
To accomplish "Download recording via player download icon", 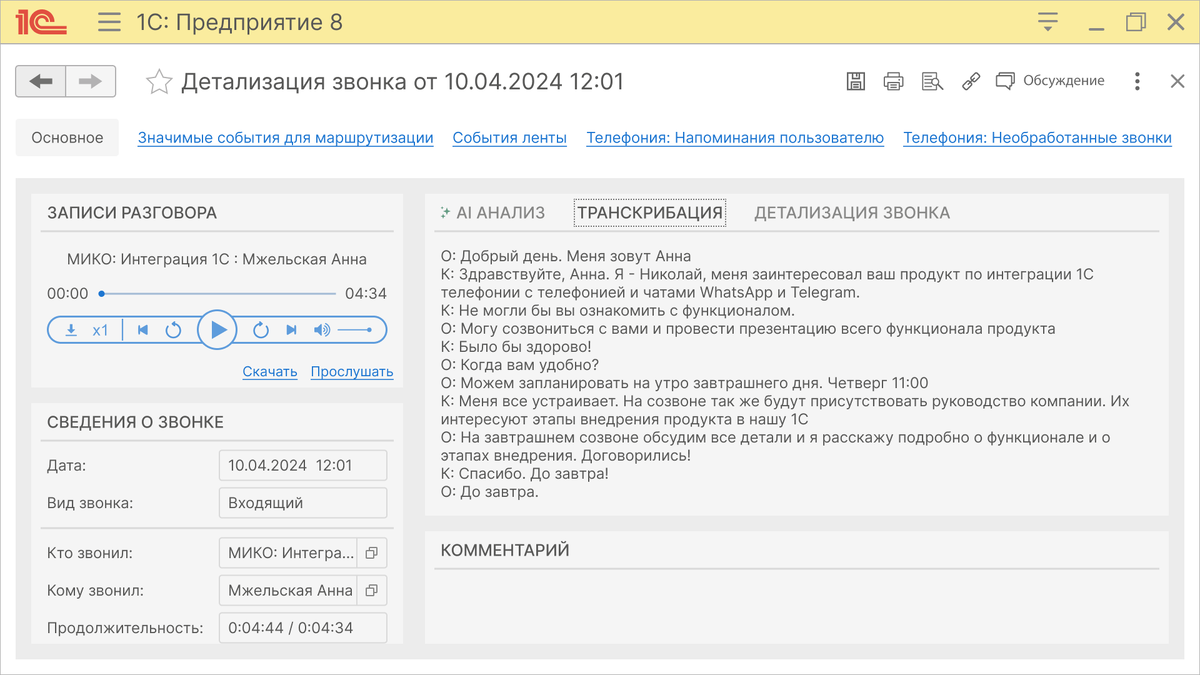I will point(71,330).
